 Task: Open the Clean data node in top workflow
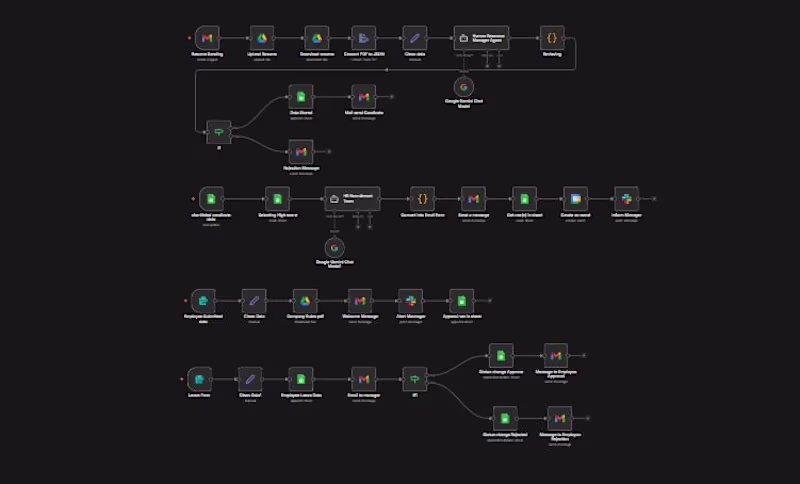[x=415, y=38]
